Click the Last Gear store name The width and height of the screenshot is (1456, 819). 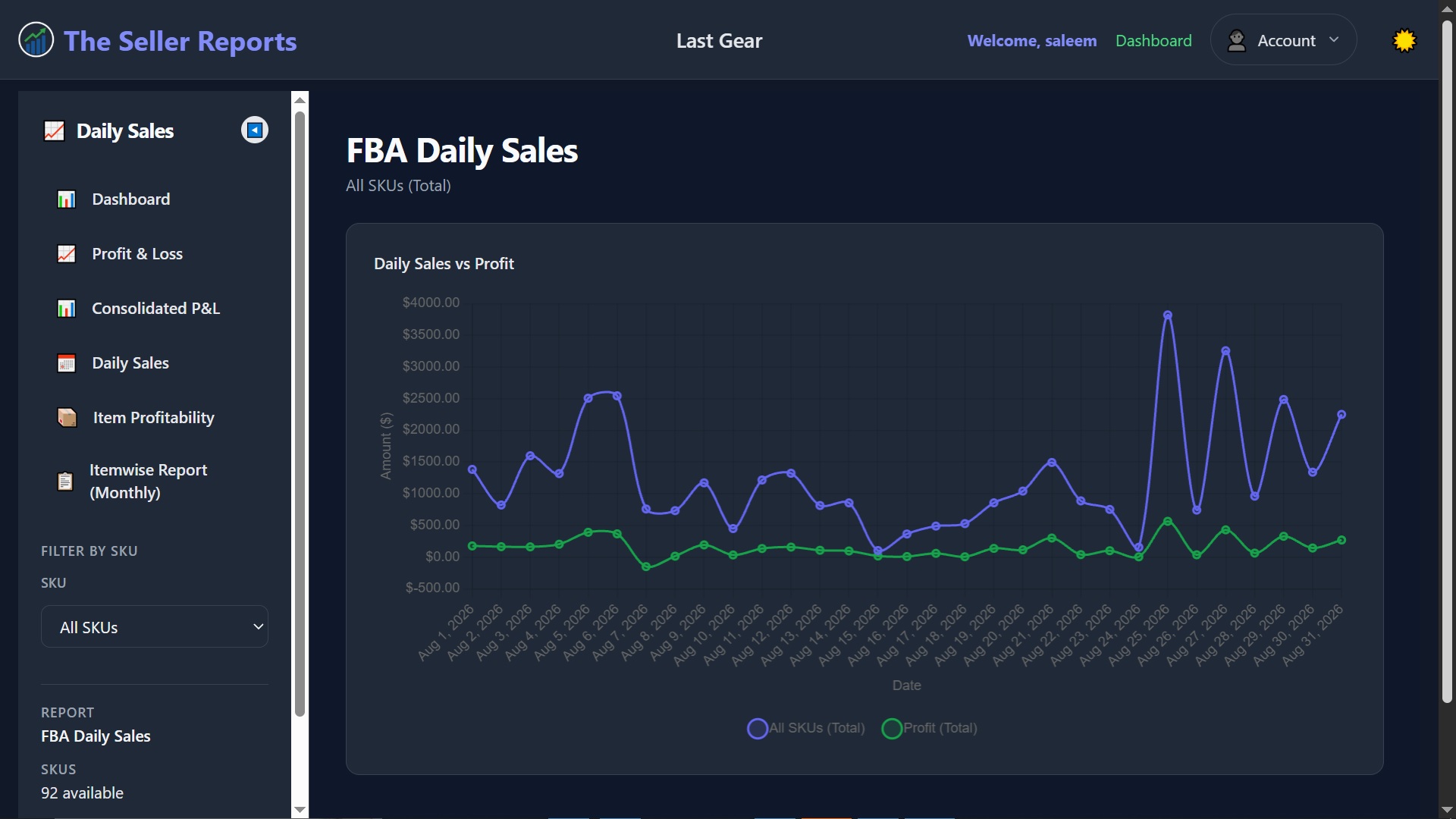point(719,40)
